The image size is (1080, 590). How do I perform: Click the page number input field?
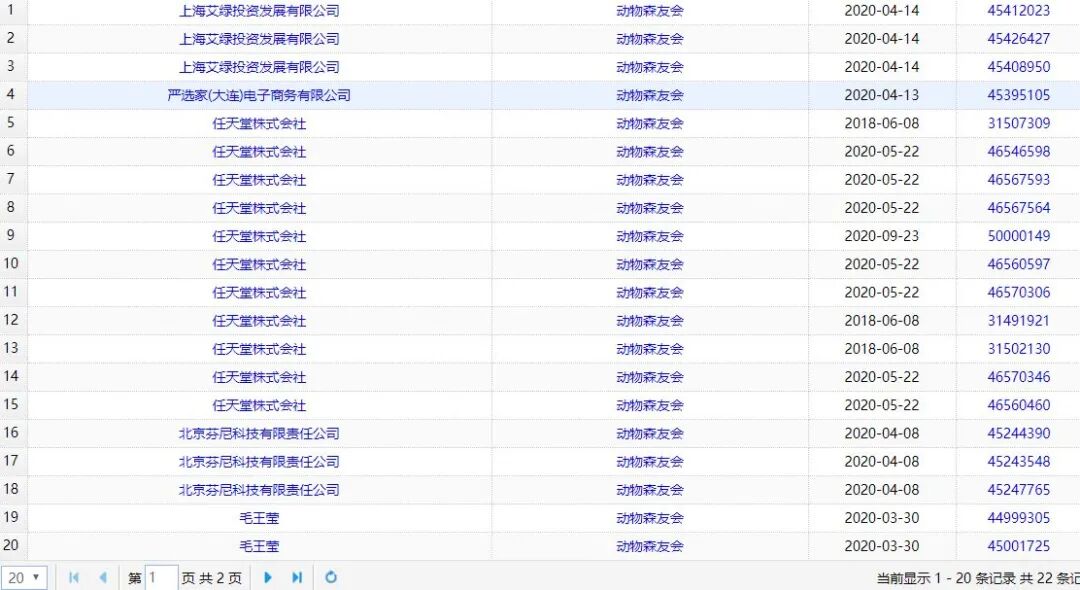(x=161, y=578)
